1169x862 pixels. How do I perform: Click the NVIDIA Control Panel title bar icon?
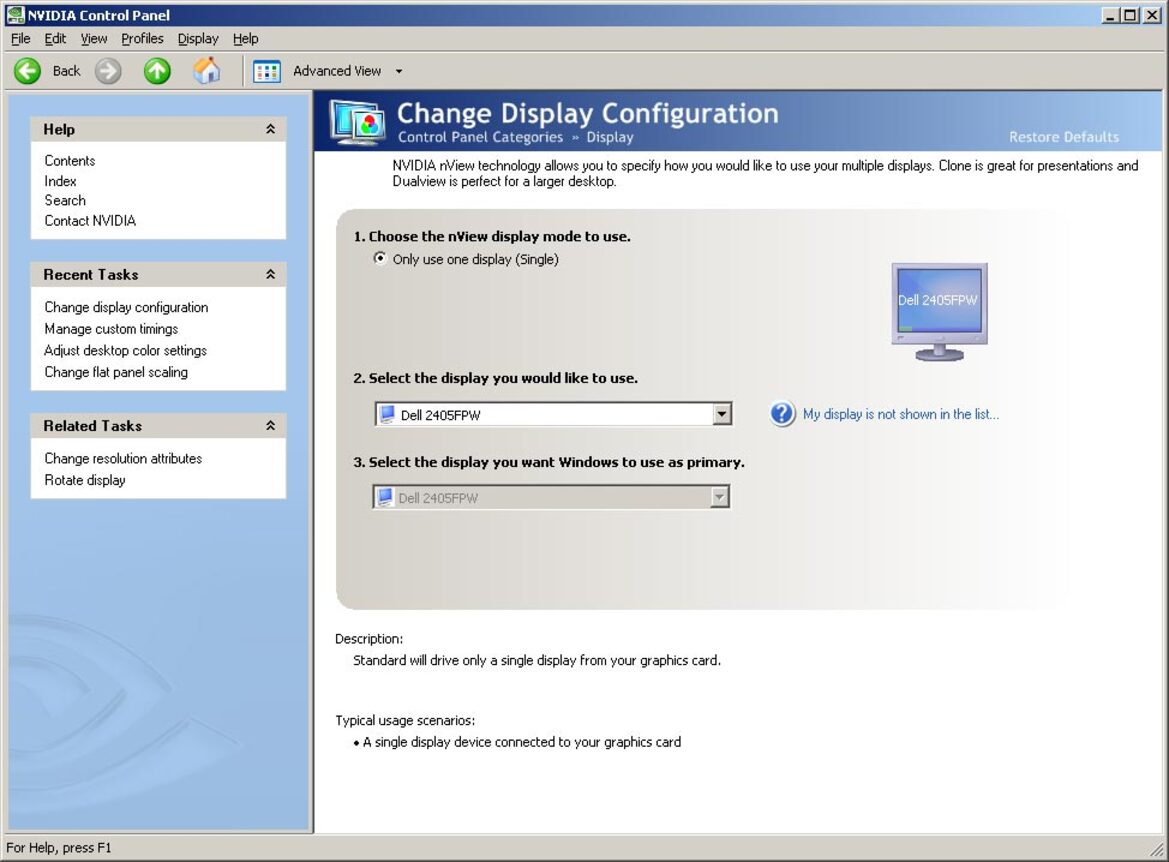(x=14, y=15)
